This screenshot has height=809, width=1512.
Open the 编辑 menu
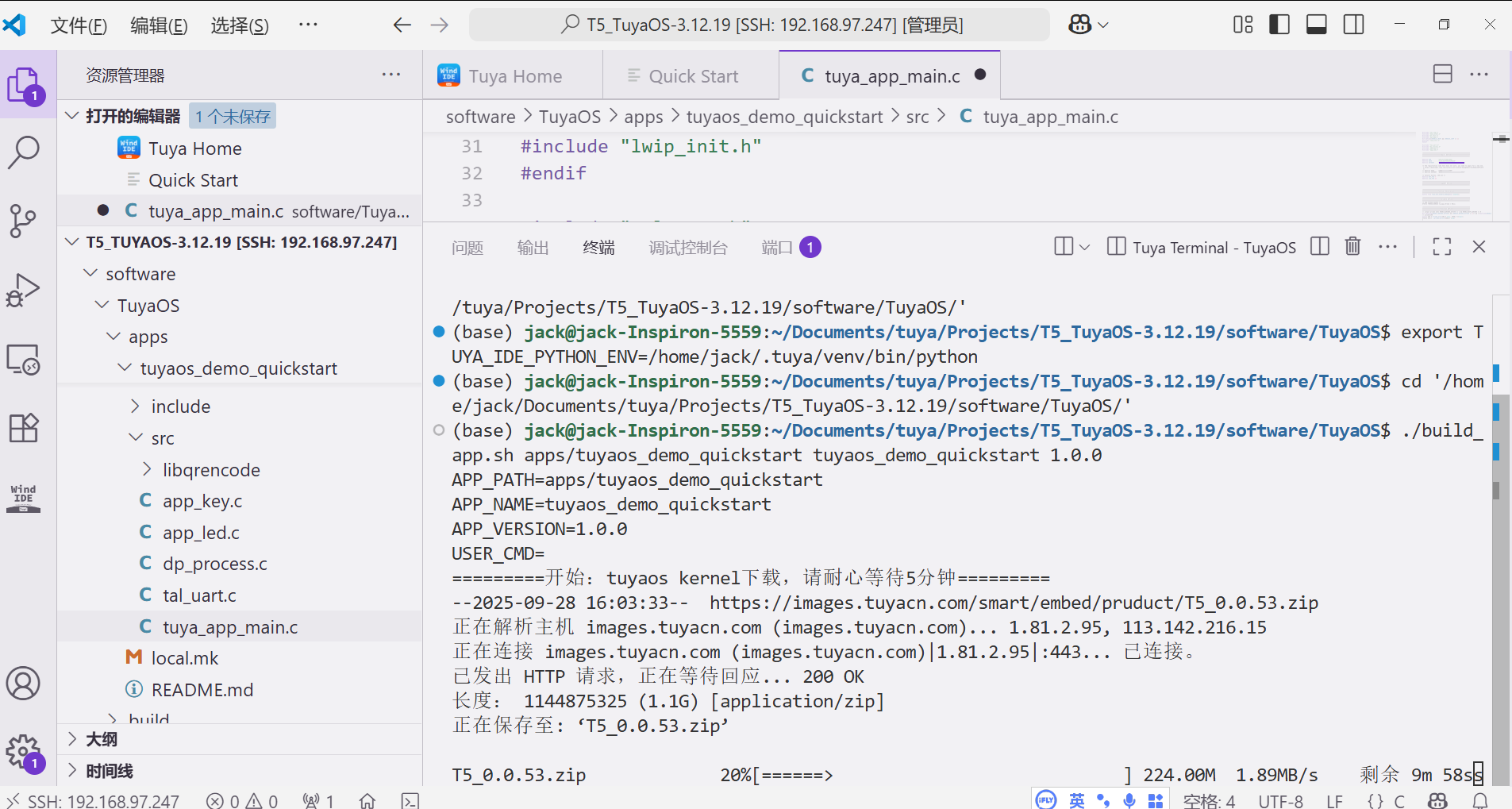159,25
